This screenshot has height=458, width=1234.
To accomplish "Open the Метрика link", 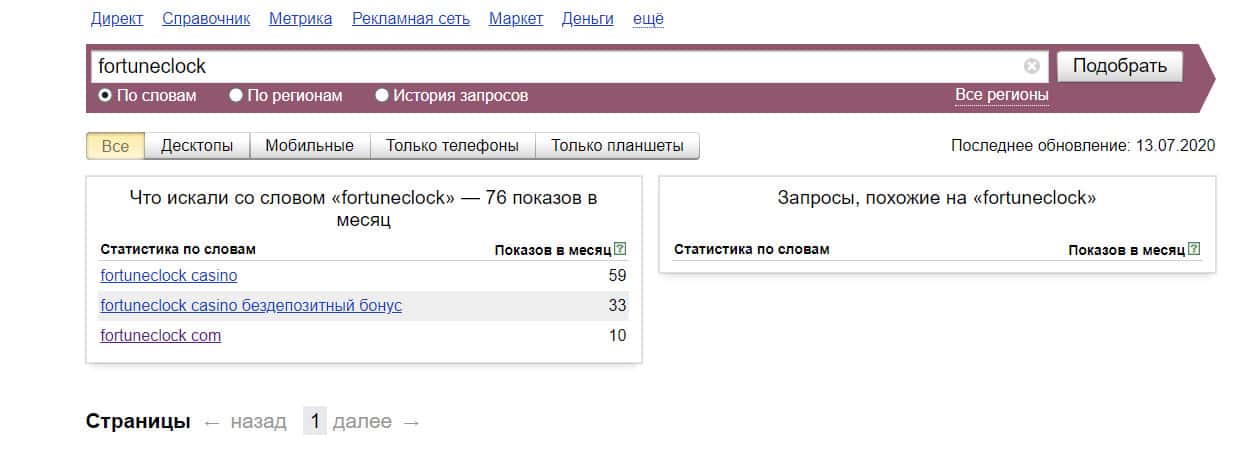I will click(301, 18).
